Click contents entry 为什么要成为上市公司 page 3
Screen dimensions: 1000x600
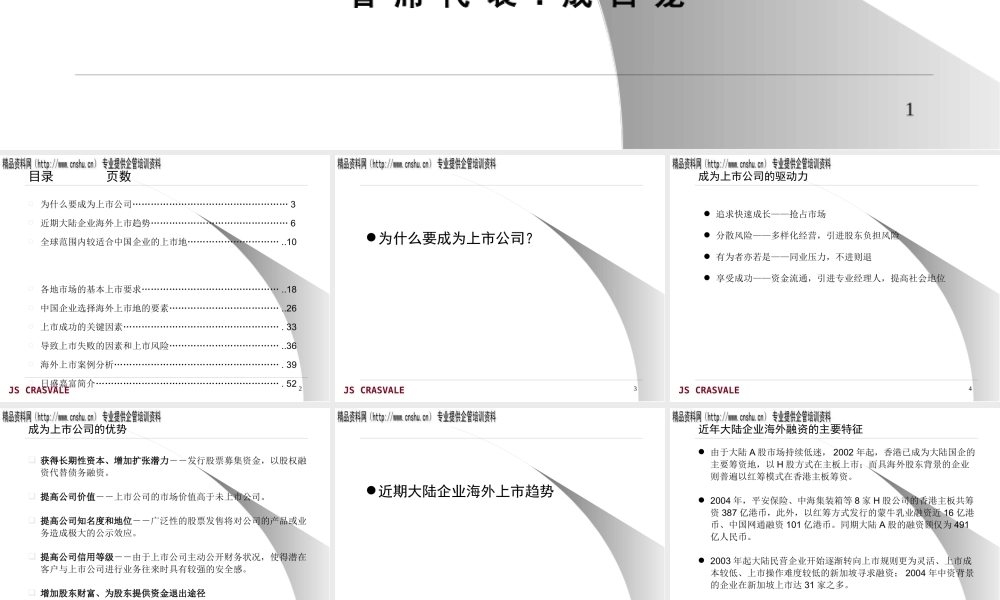(168, 204)
